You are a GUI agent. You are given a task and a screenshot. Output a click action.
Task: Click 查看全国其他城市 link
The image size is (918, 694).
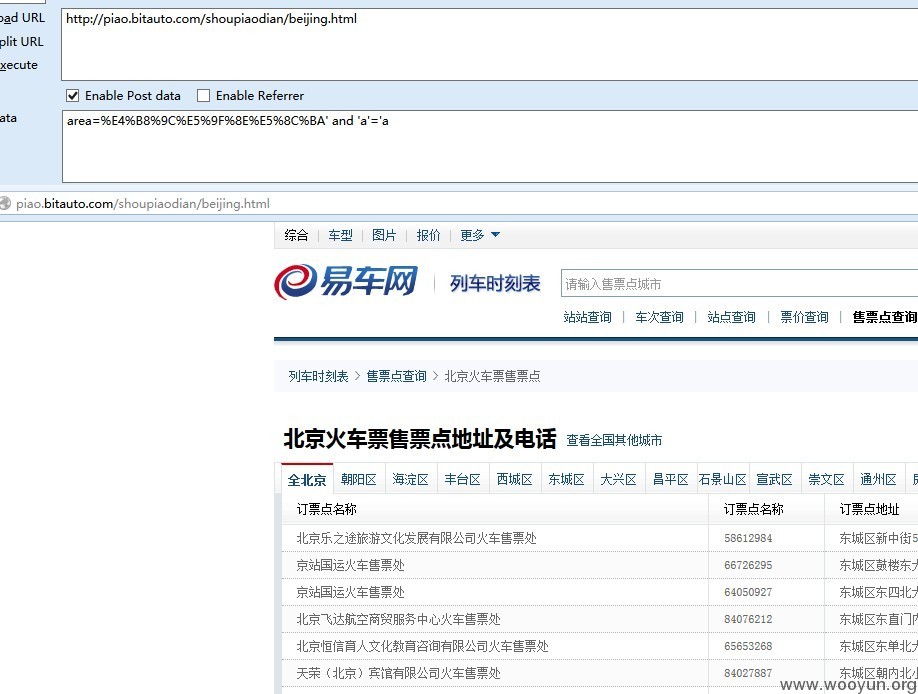(x=614, y=440)
